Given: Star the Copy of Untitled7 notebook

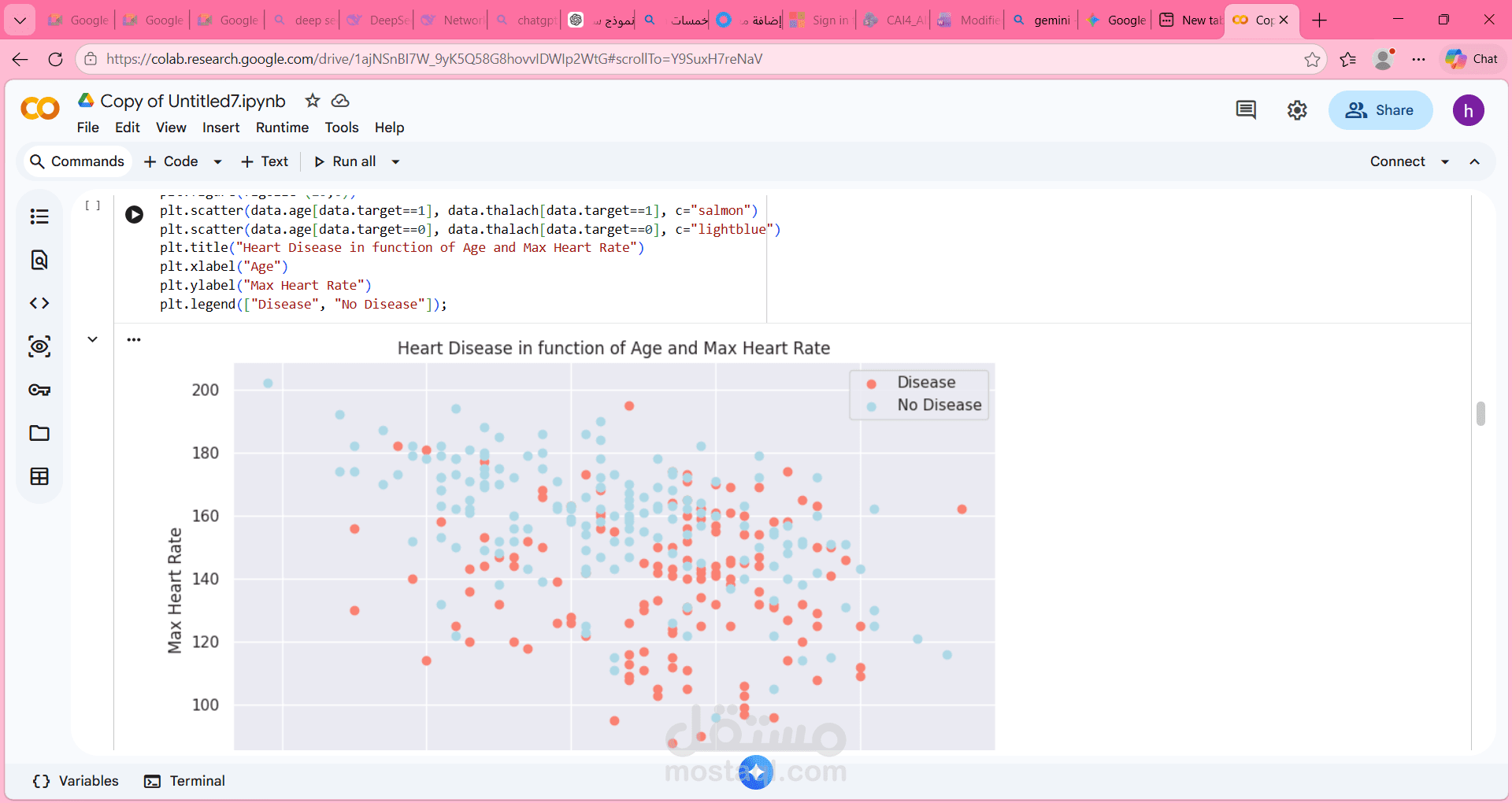Looking at the screenshot, I should point(312,101).
